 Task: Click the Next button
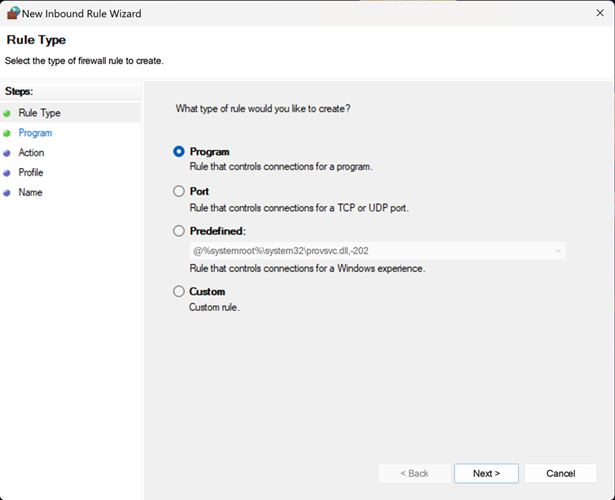tap(486, 473)
